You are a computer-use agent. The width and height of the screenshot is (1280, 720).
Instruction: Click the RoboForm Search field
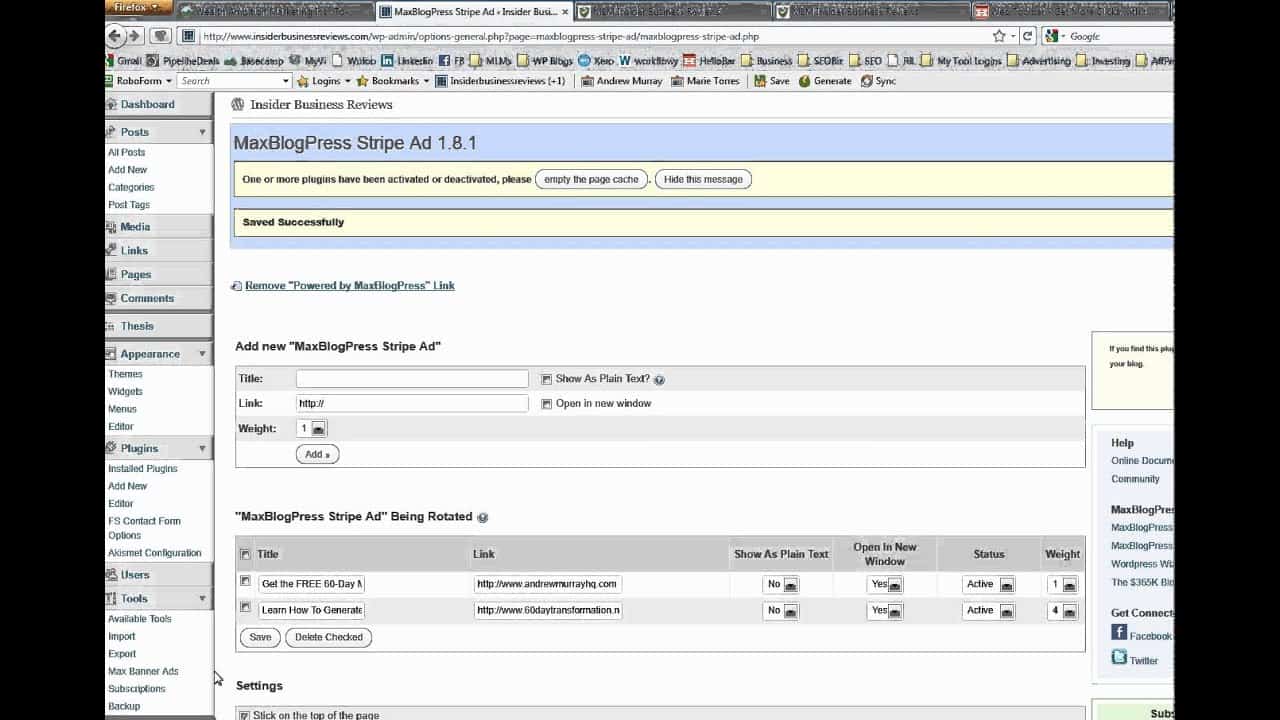click(235, 81)
